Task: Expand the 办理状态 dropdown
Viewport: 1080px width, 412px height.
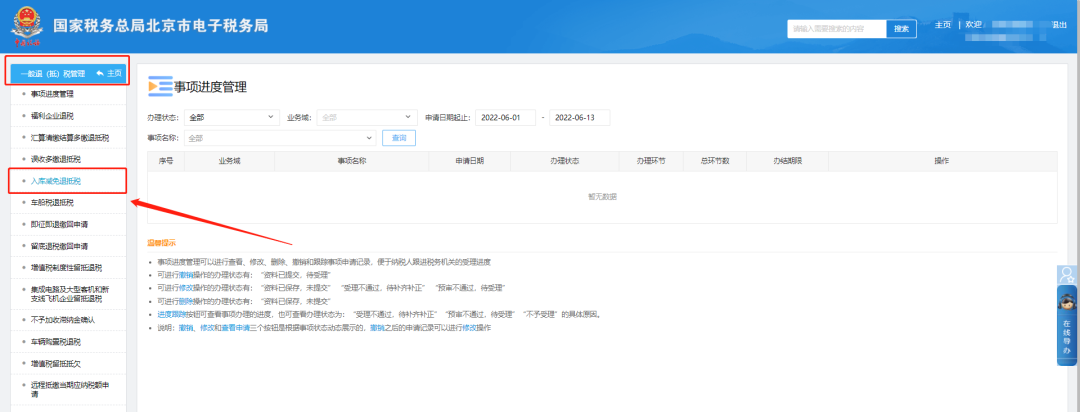Action: (x=232, y=117)
